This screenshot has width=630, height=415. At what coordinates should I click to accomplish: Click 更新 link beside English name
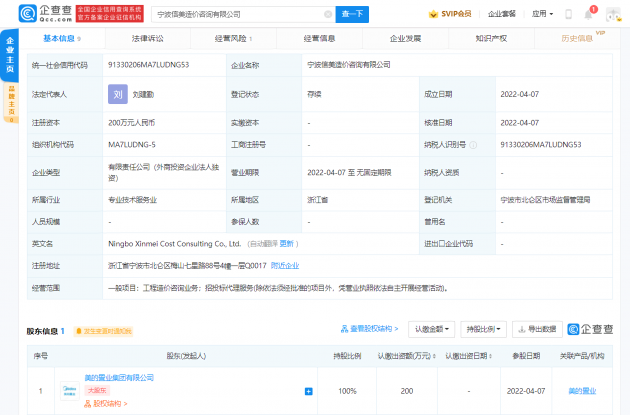click(286, 244)
